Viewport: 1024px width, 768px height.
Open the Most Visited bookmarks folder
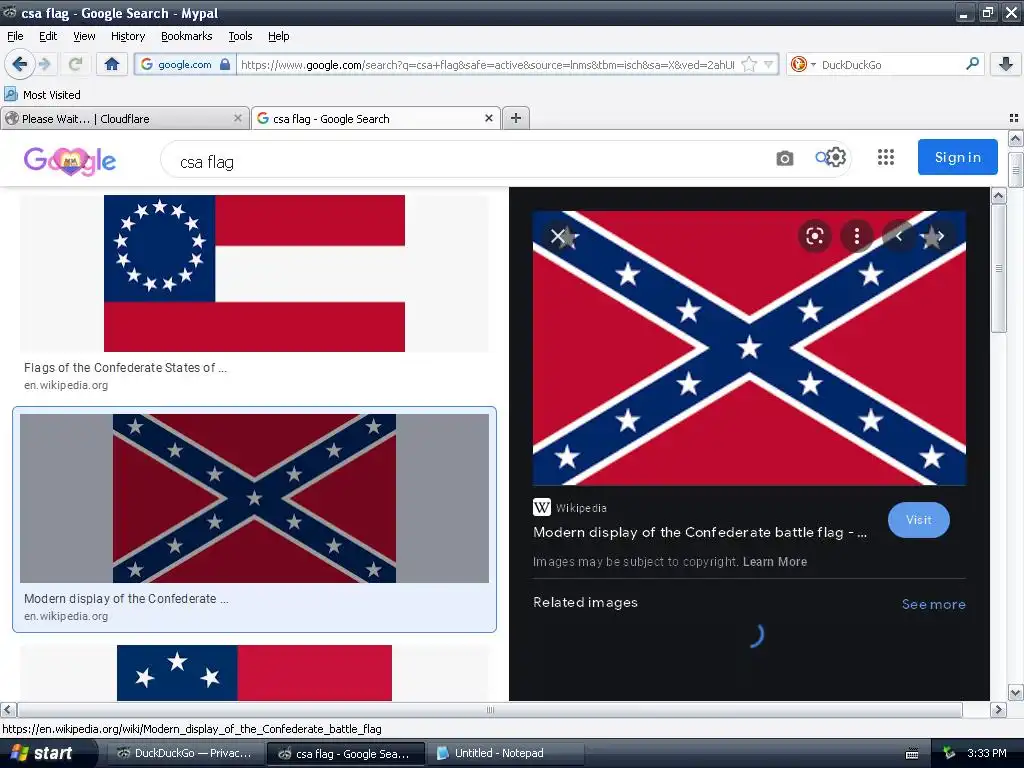[43, 95]
